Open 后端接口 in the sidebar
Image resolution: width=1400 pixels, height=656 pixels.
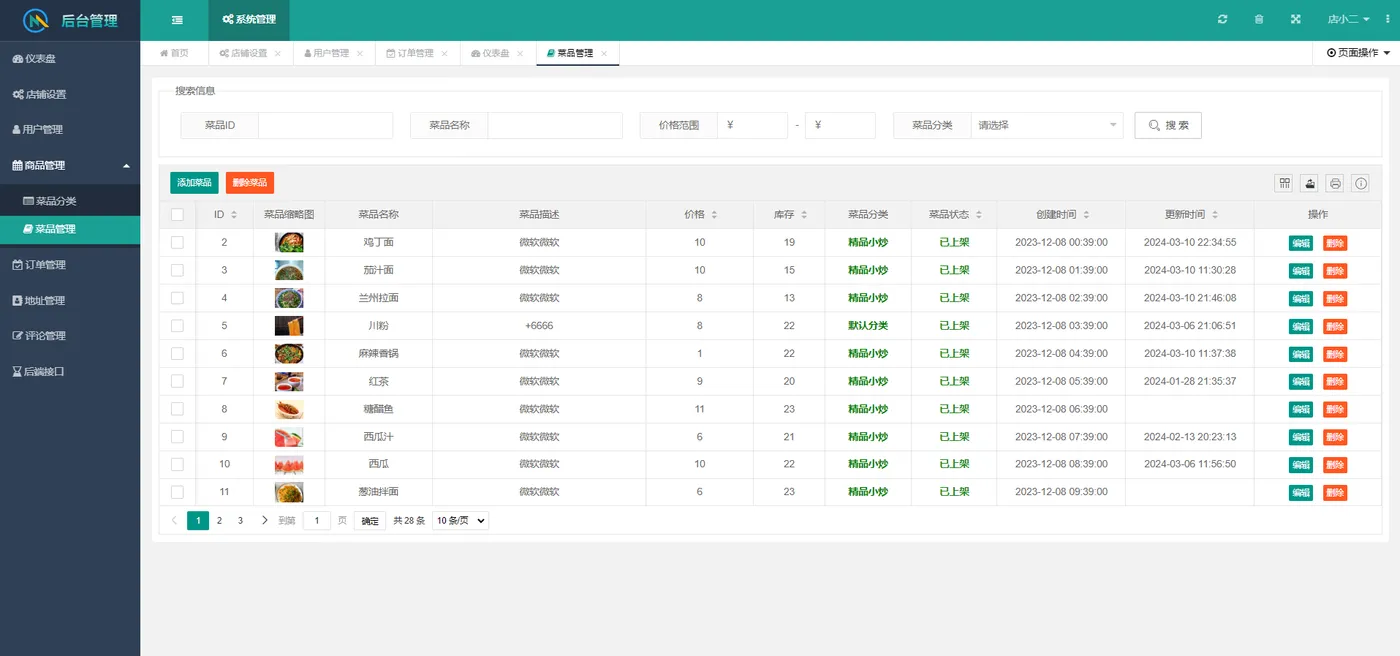coord(70,371)
